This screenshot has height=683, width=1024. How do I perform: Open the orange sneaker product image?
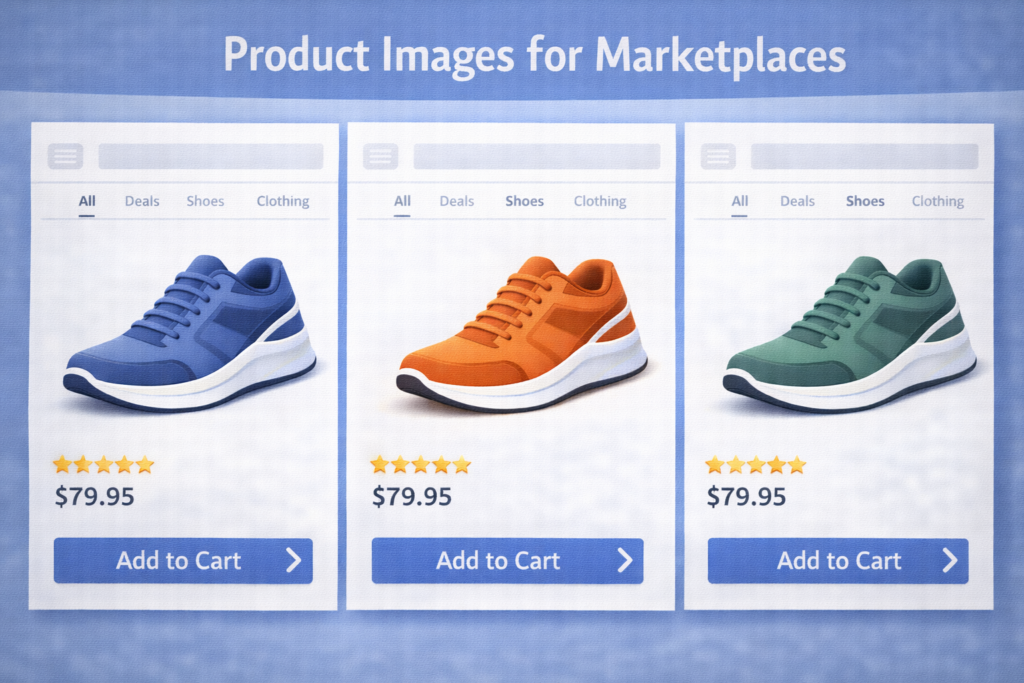(x=522, y=333)
